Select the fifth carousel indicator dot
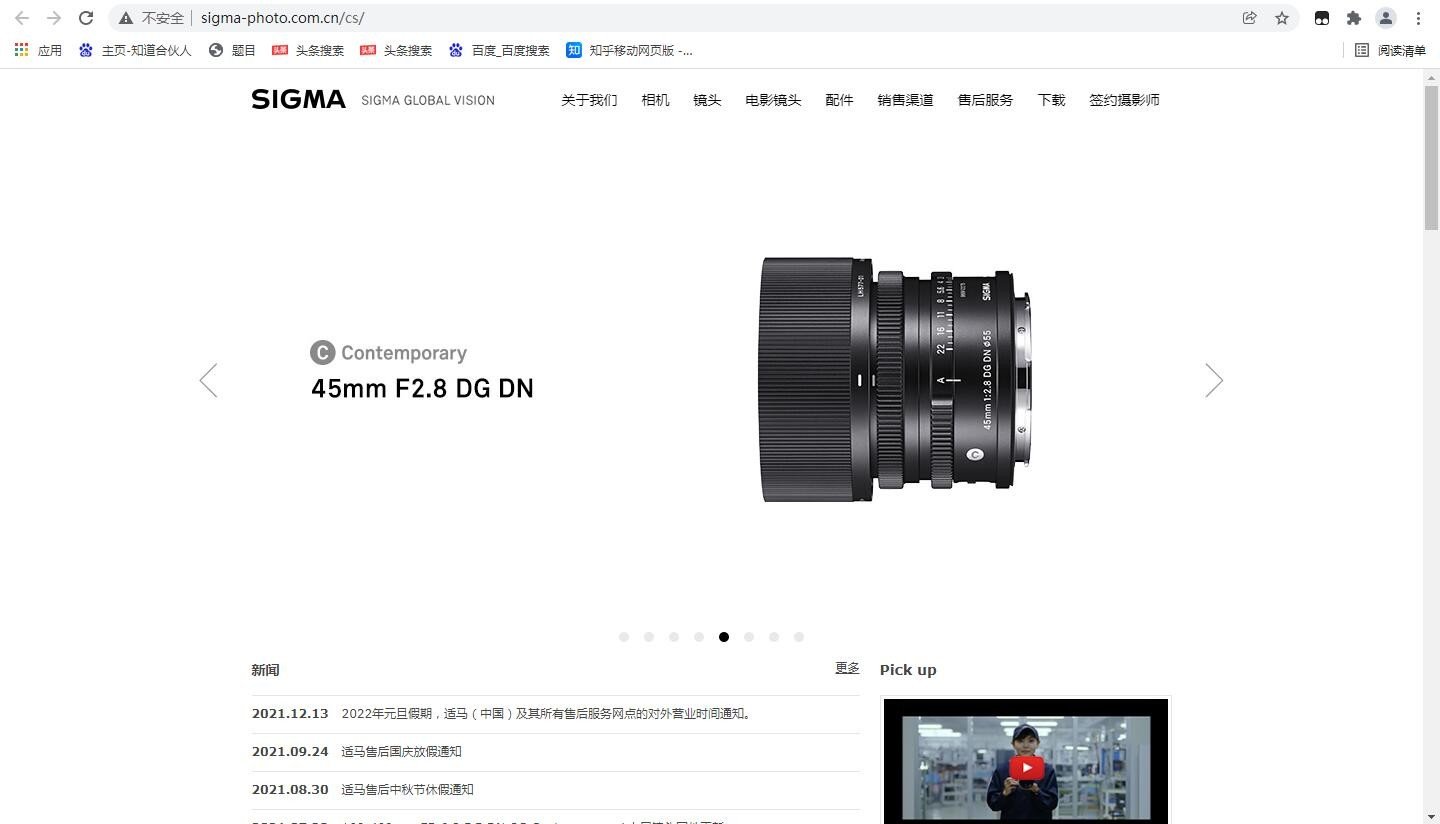 (723, 636)
